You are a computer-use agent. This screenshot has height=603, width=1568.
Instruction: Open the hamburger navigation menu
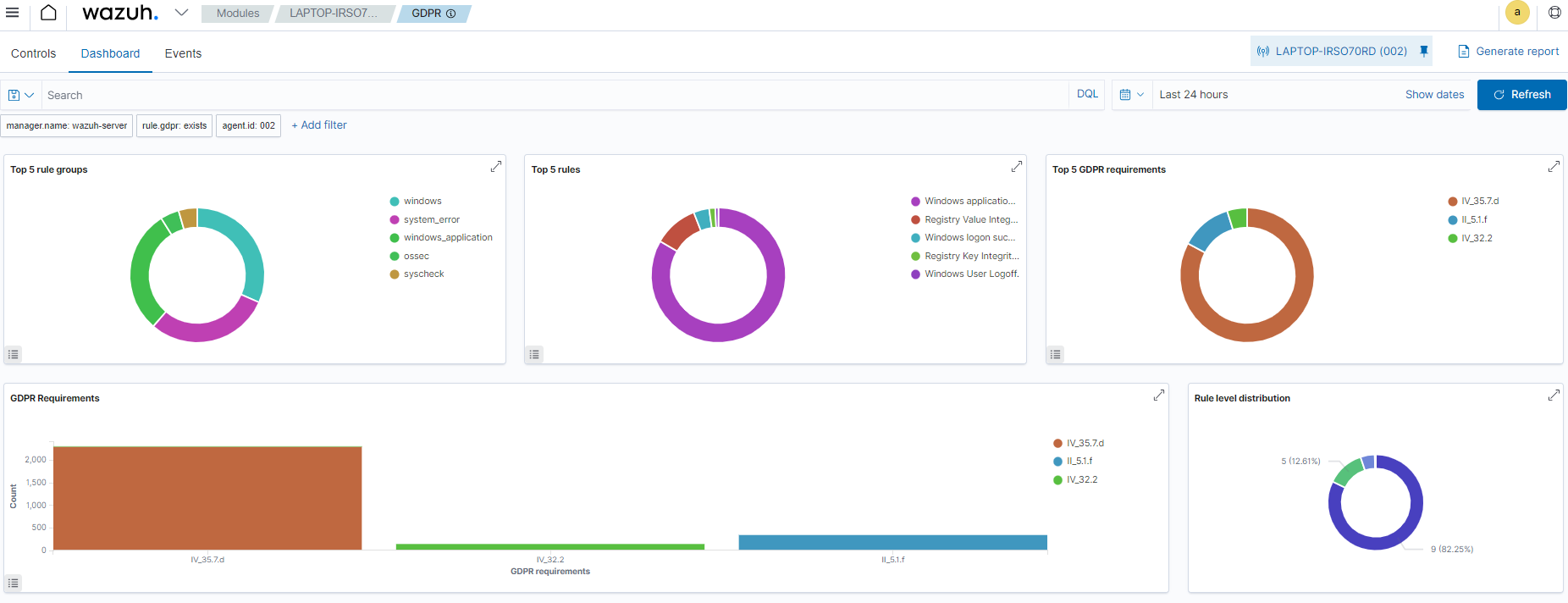13,13
